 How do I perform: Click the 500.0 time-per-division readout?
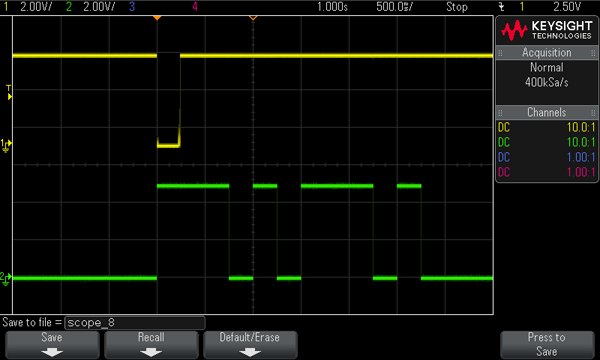coord(395,7)
